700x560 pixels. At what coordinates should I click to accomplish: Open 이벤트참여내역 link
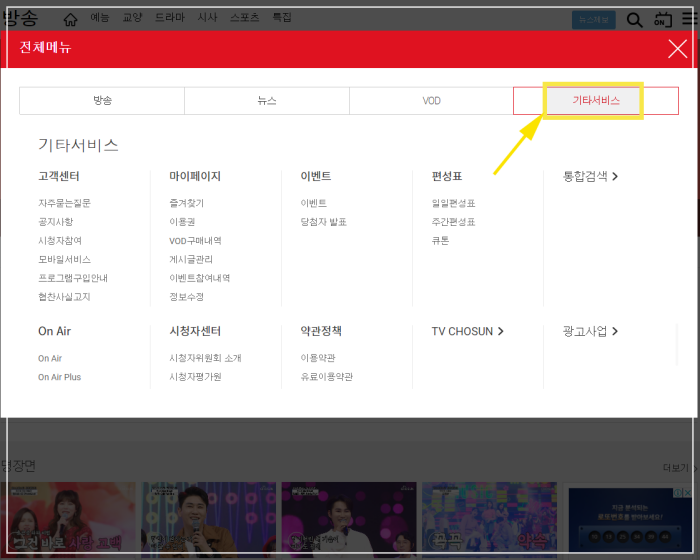(x=200, y=278)
